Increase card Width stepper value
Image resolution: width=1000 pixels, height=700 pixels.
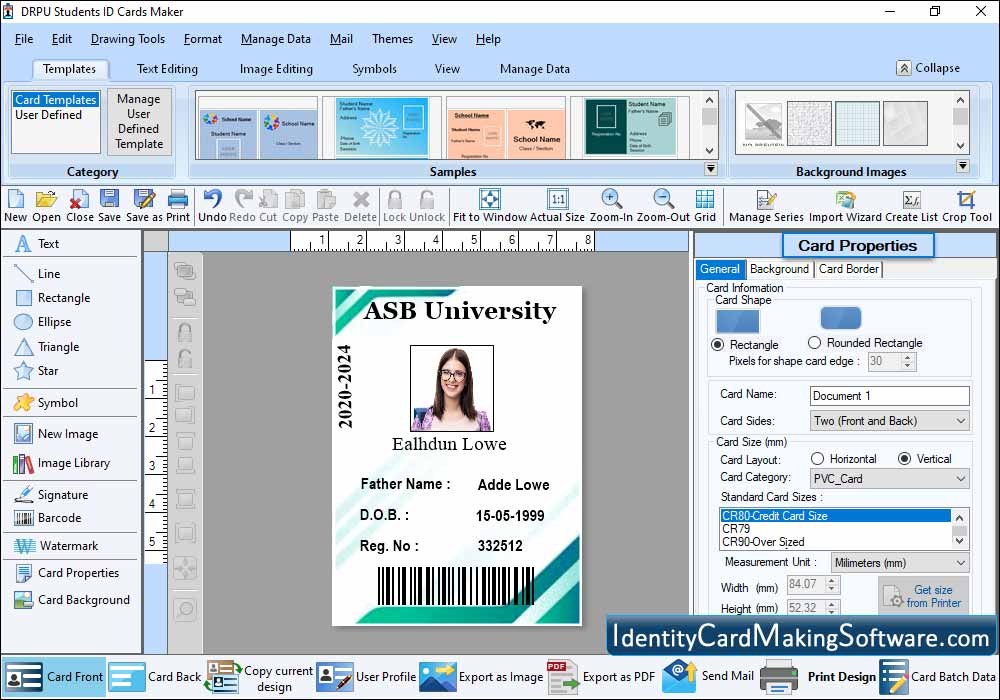832,580
